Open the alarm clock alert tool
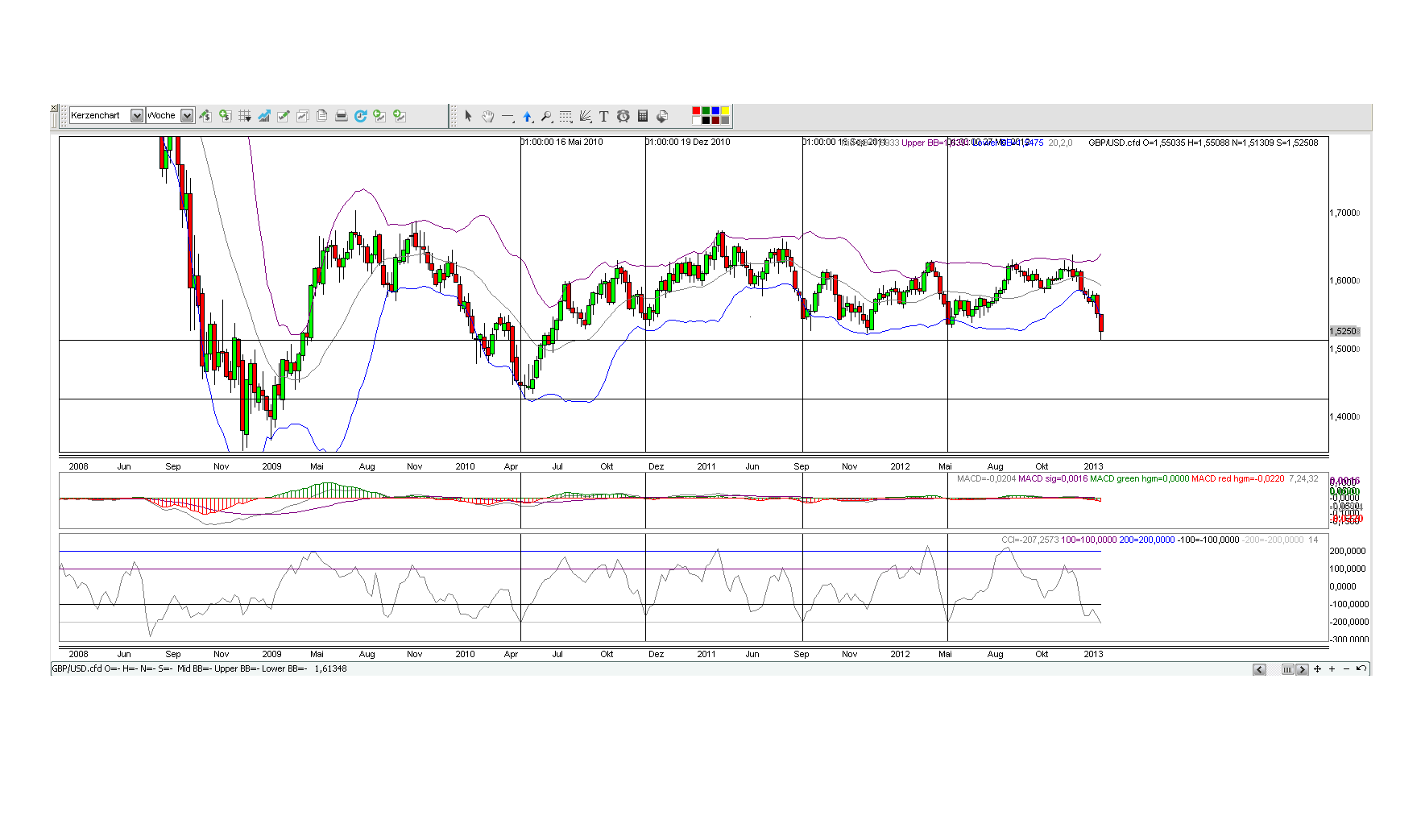Screen dimensions: 1421x840 623,117
